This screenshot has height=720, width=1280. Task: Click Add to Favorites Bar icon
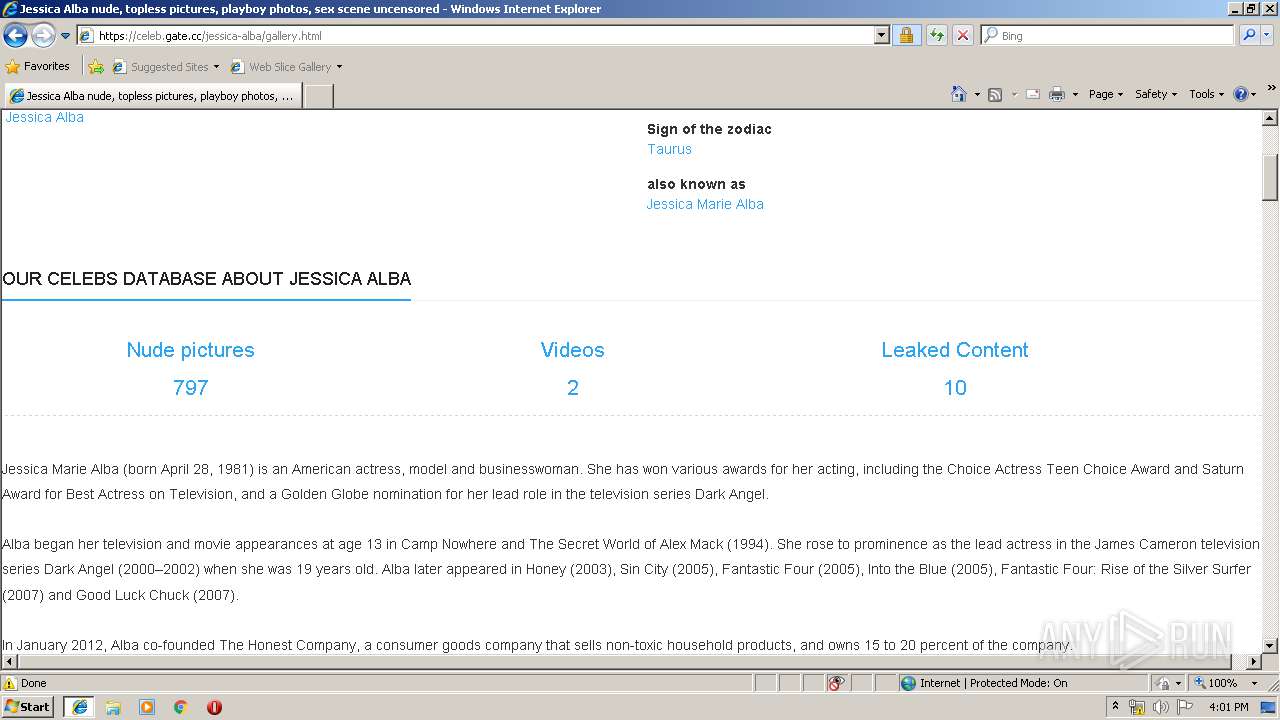click(96, 67)
